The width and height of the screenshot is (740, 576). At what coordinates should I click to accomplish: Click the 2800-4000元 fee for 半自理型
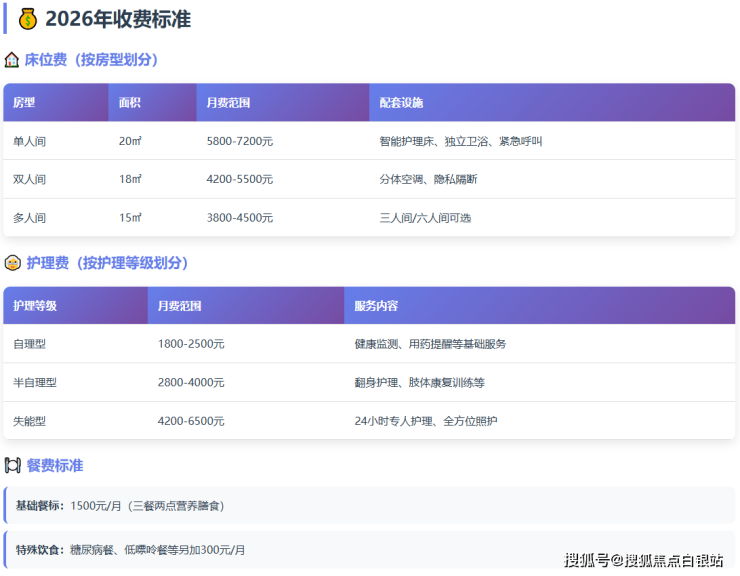(191, 382)
